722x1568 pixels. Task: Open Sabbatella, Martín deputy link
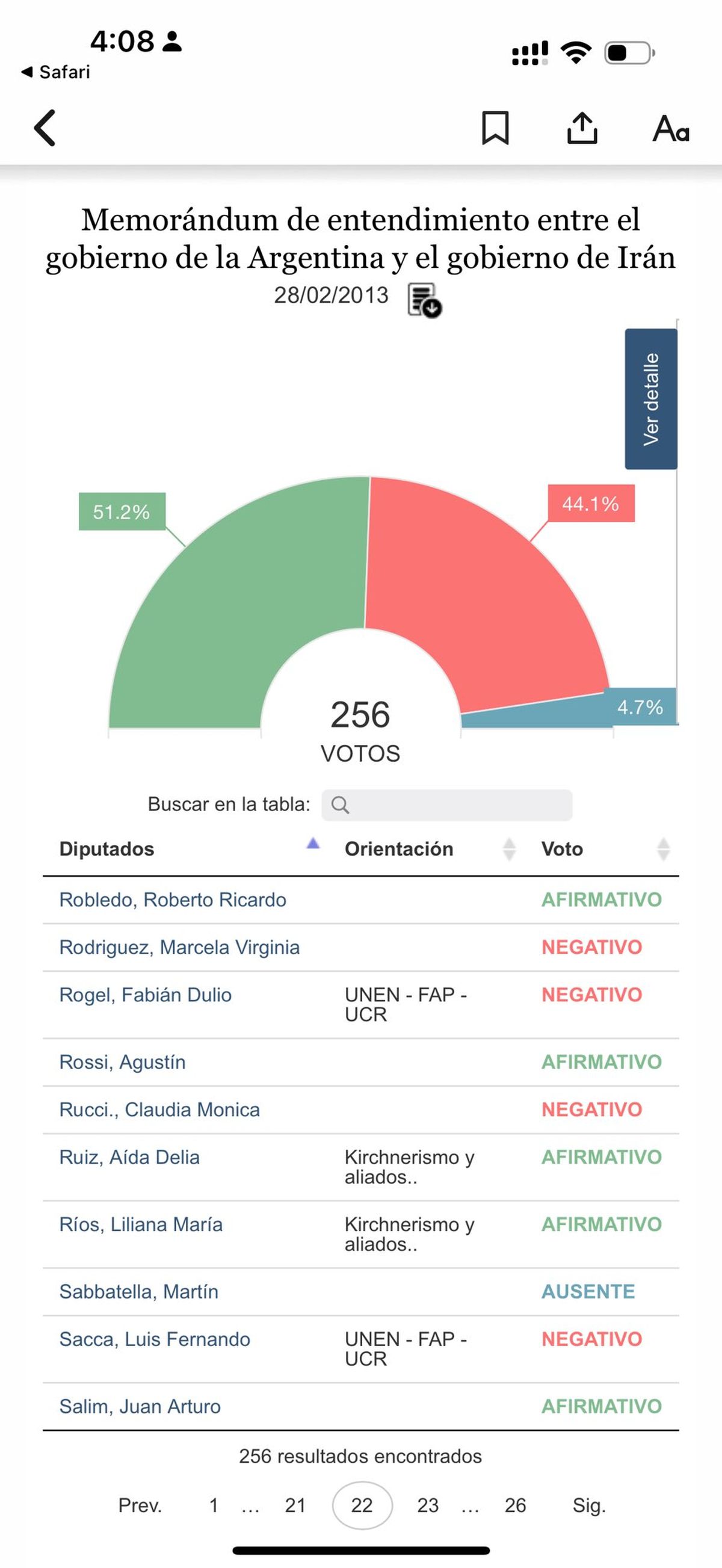pos(139,1292)
